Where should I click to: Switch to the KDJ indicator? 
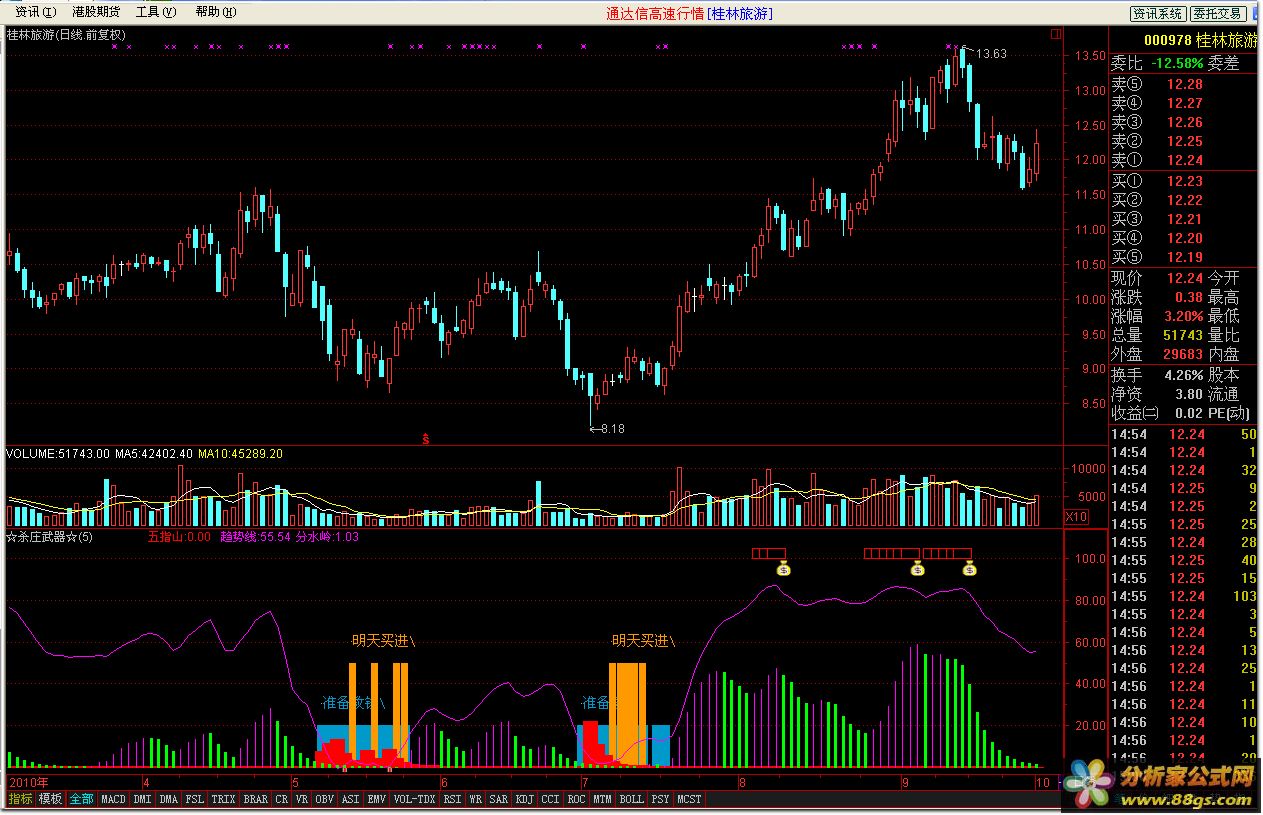click(x=525, y=799)
